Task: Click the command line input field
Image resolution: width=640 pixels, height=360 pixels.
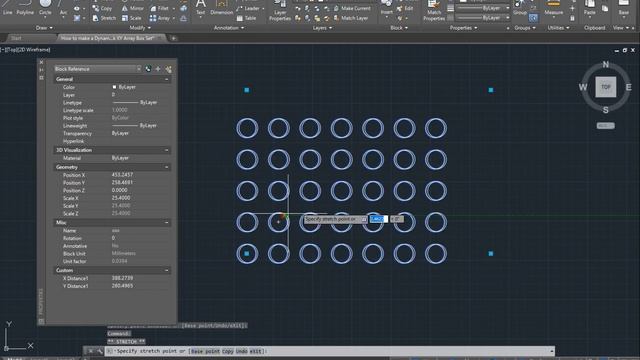Action: pyautogui.click(x=330, y=351)
